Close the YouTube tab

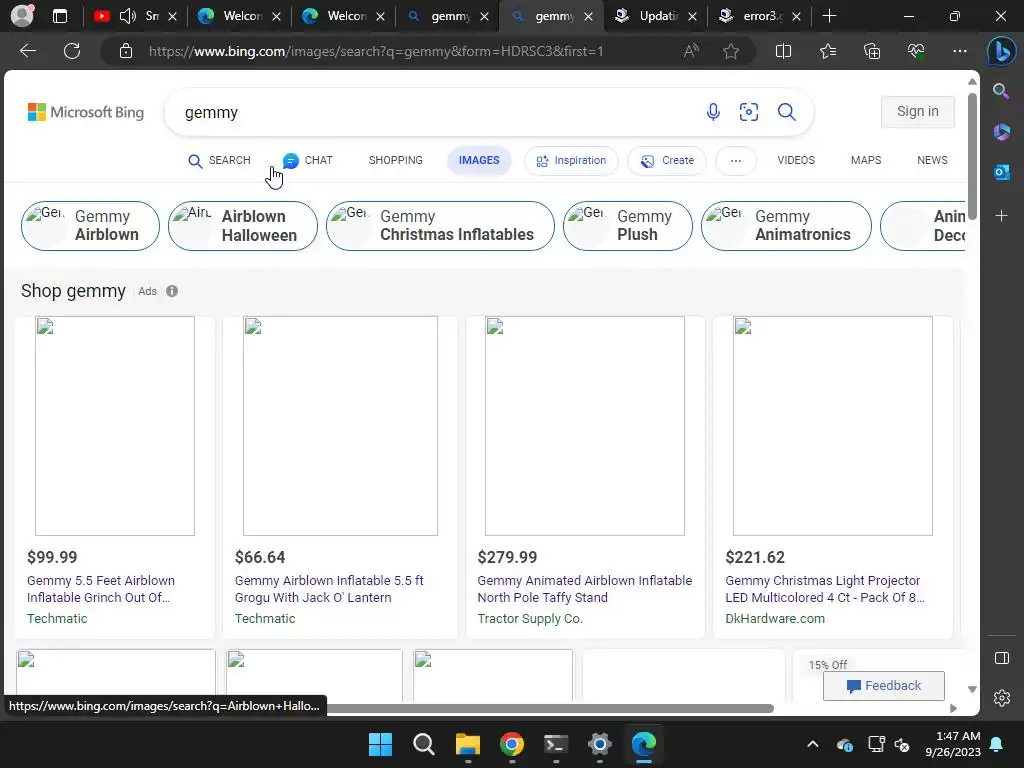pos(172,16)
